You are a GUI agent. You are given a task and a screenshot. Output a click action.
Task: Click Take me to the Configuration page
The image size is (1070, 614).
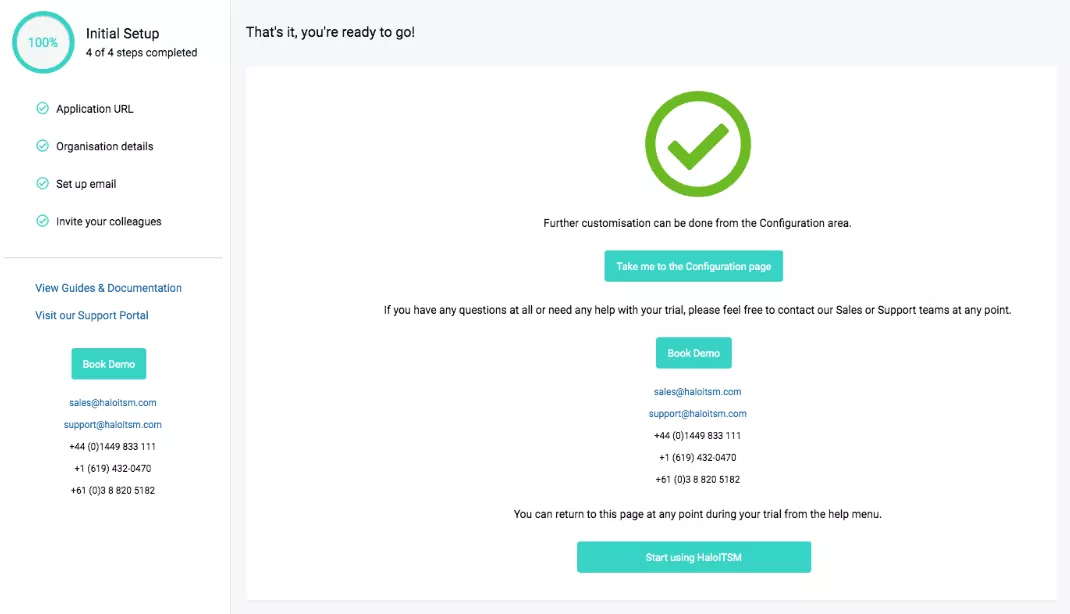pos(694,267)
